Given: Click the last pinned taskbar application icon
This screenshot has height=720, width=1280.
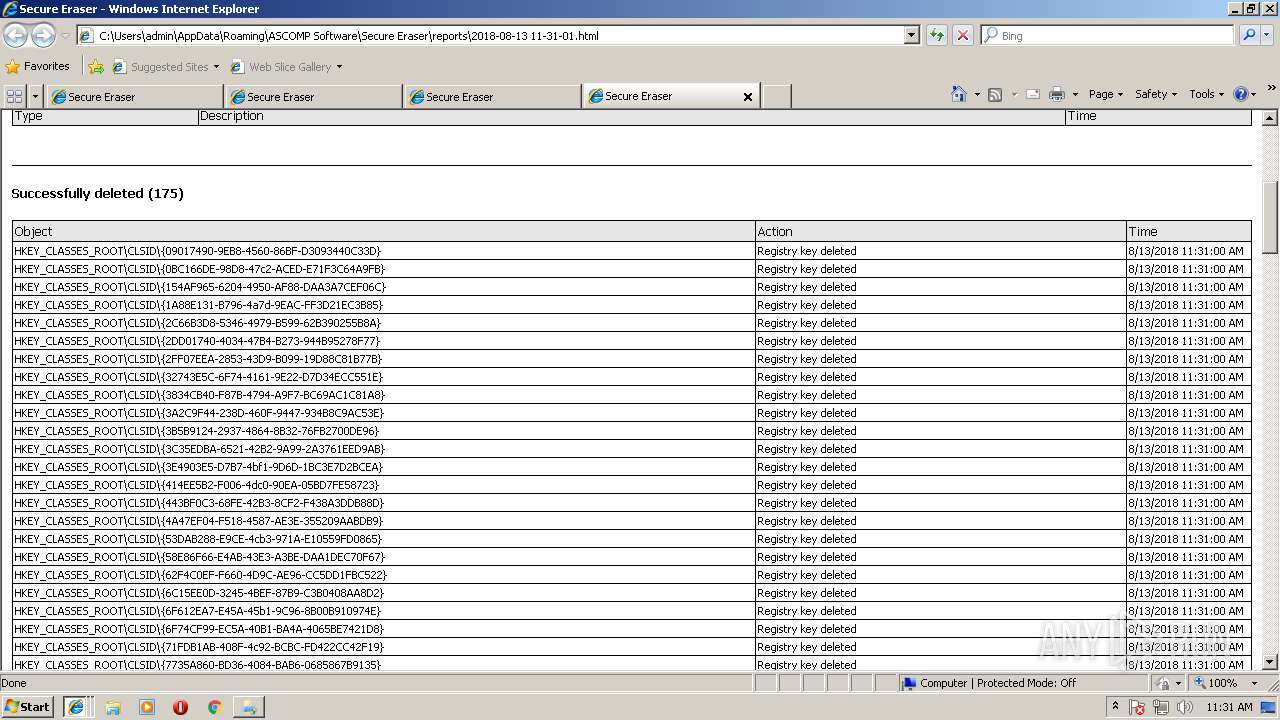Looking at the screenshot, I should [x=248, y=707].
